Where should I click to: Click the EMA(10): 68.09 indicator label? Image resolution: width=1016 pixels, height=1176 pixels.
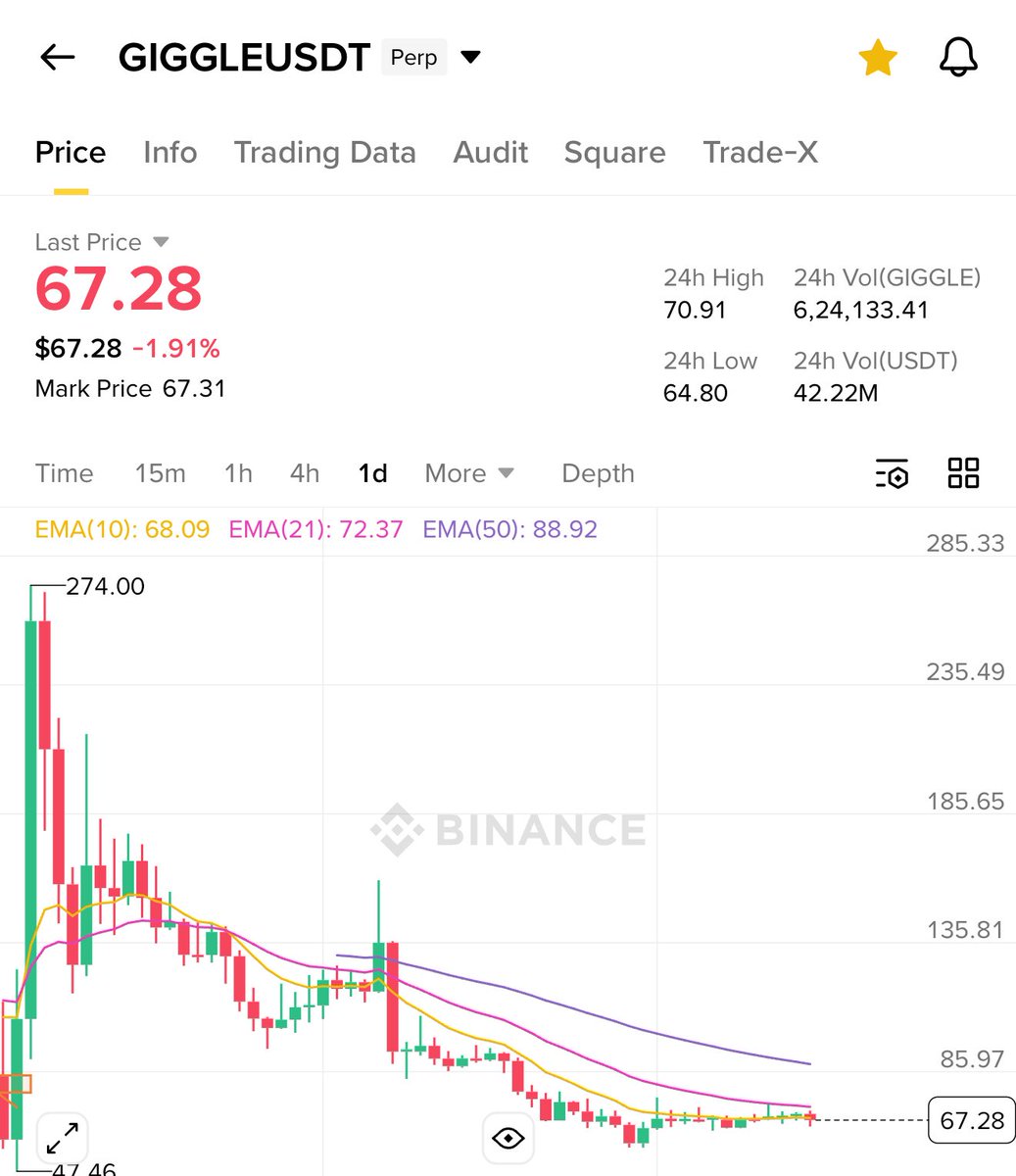click(122, 529)
